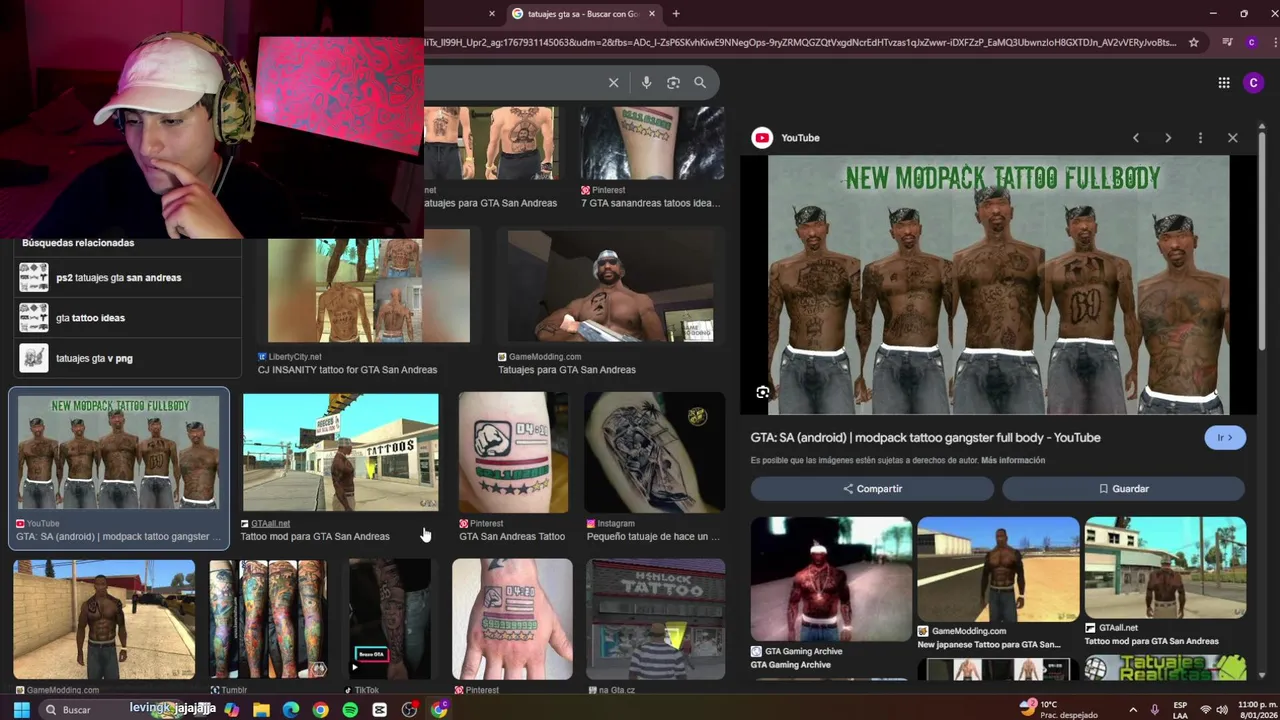Clear the Google search box text
Viewport: 1280px width, 720px height.
[x=613, y=83]
